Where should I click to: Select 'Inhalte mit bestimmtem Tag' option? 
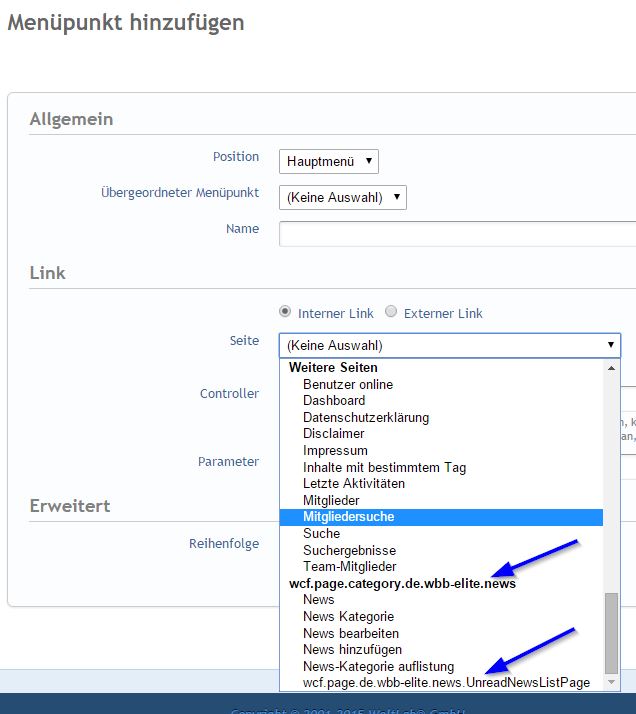point(384,467)
